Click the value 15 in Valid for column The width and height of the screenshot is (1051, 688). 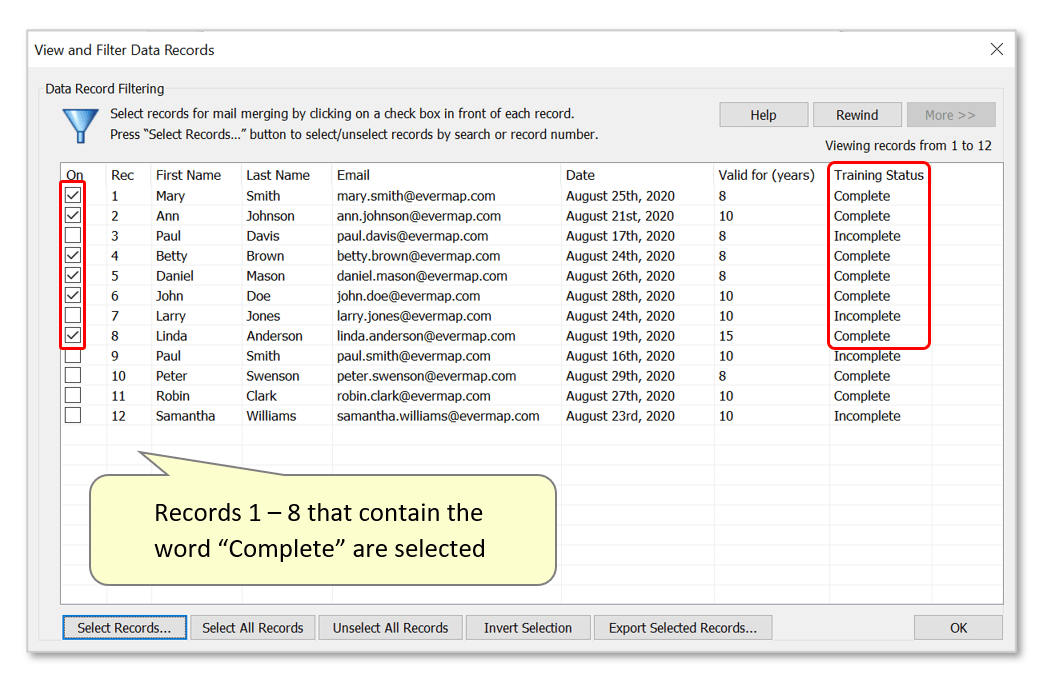(726, 336)
